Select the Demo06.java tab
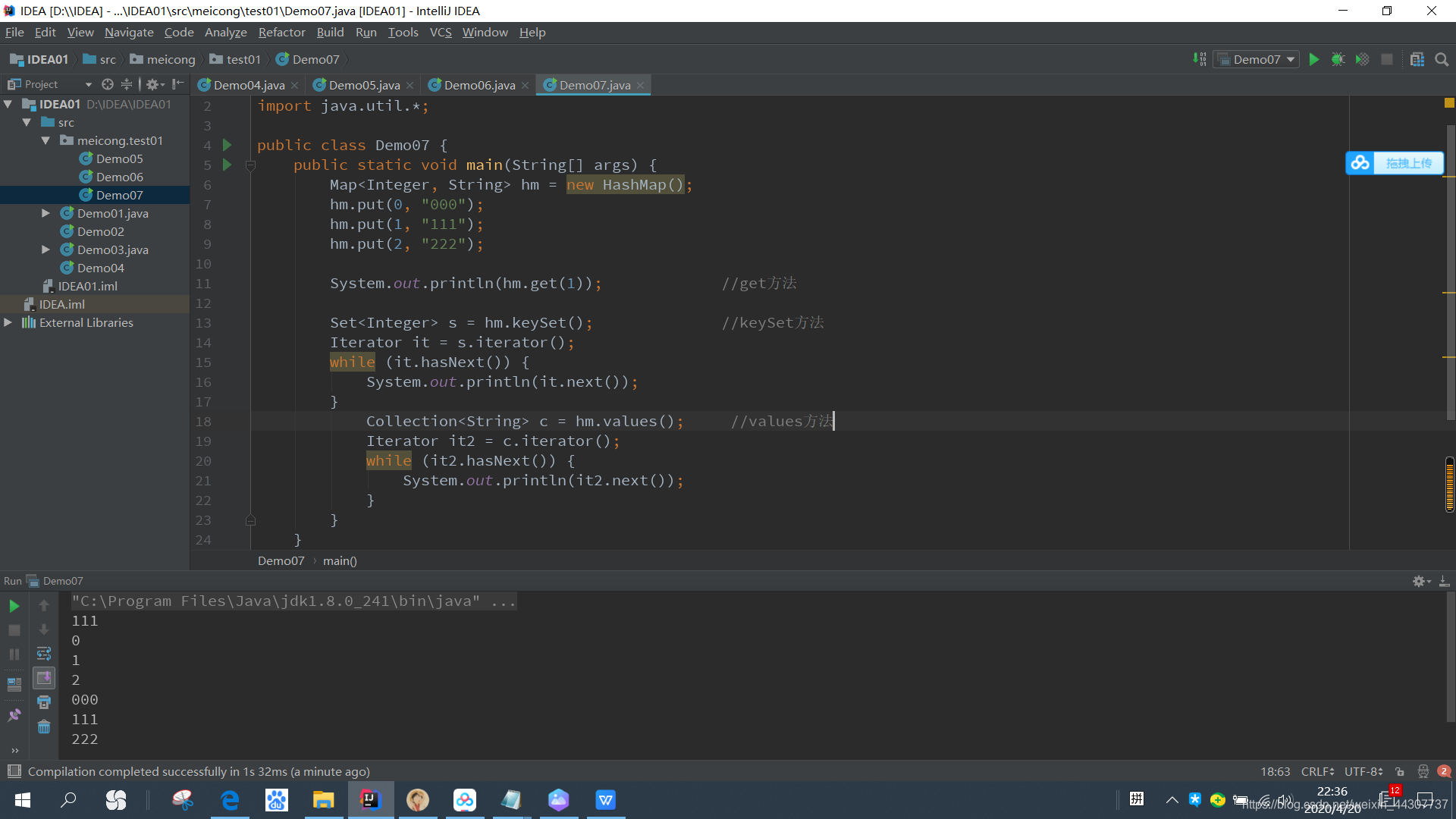Screen dimensions: 1456x819 click(x=479, y=84)
